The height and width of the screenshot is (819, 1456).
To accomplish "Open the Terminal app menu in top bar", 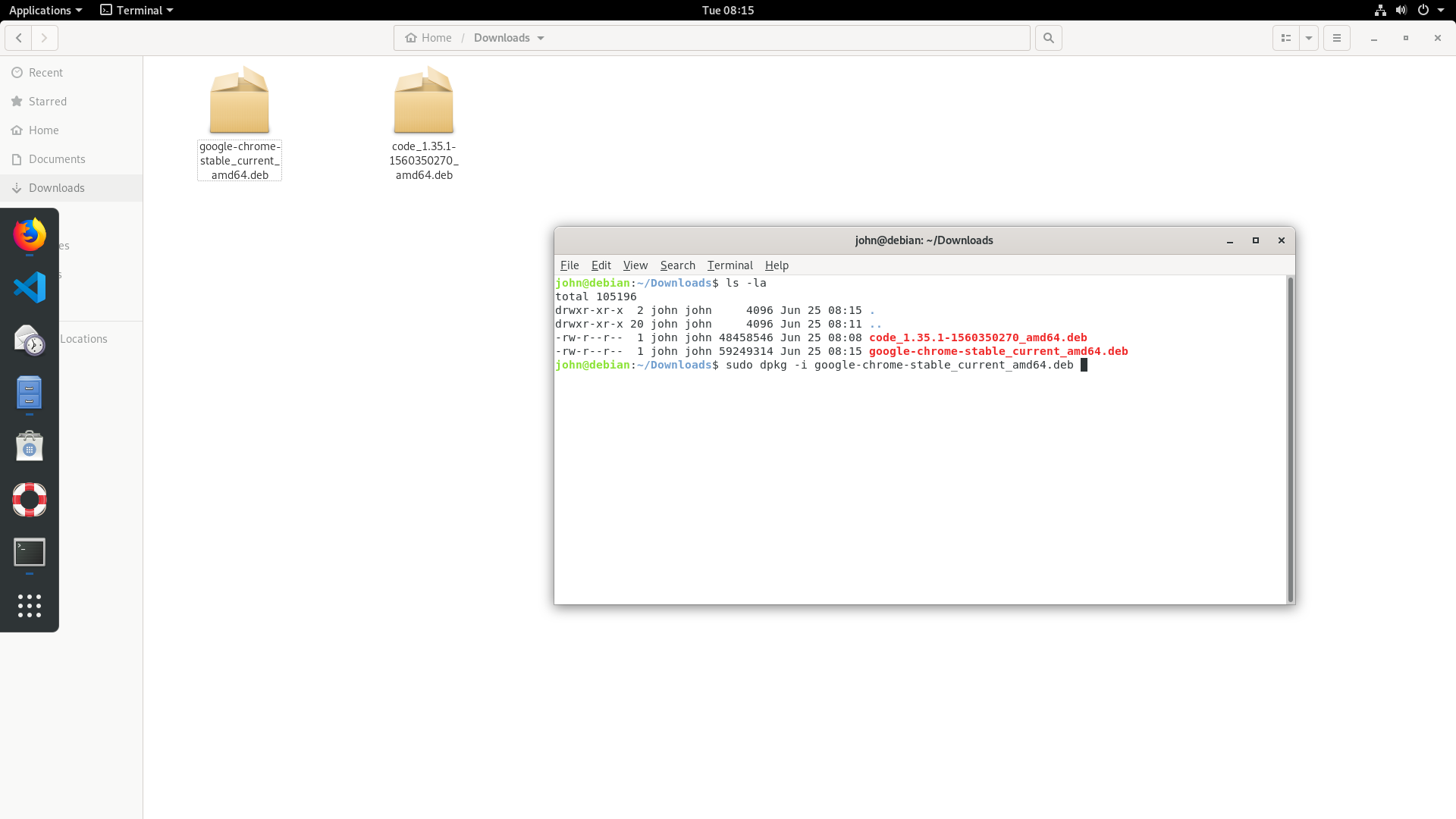I will click(136, 10).
